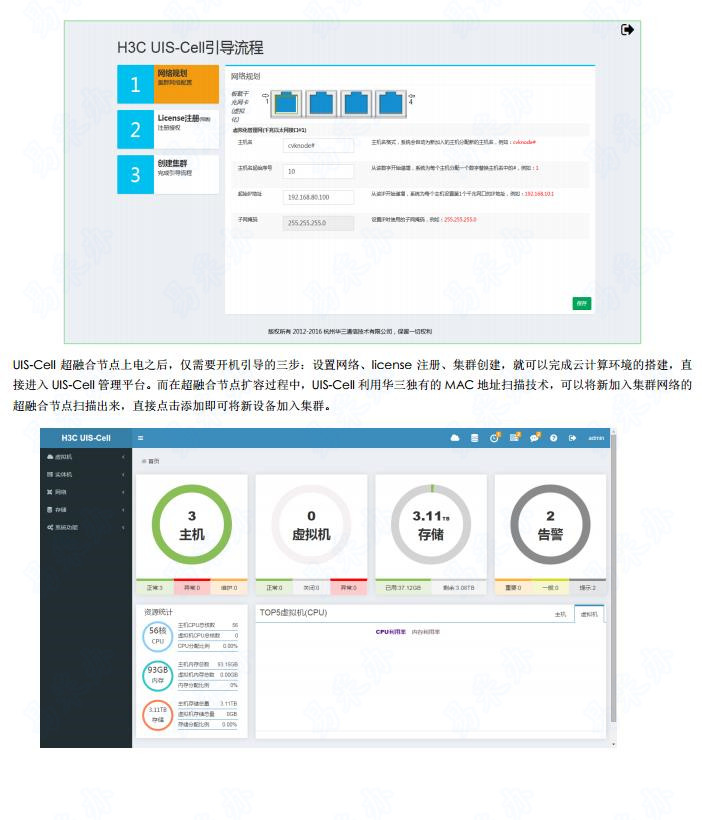This screenshot has height=820, width=702.
Task: Click the 关闭:0 virtual machine status cell
Action: [x=312, y=588]
